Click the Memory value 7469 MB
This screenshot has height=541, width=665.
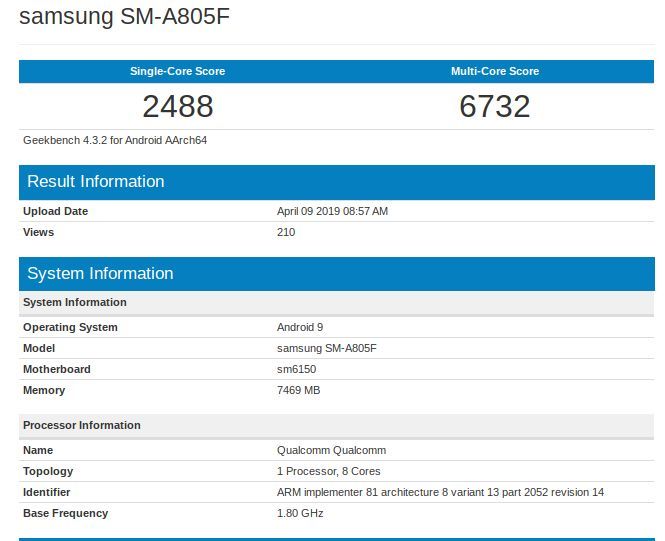pos(298,390)
